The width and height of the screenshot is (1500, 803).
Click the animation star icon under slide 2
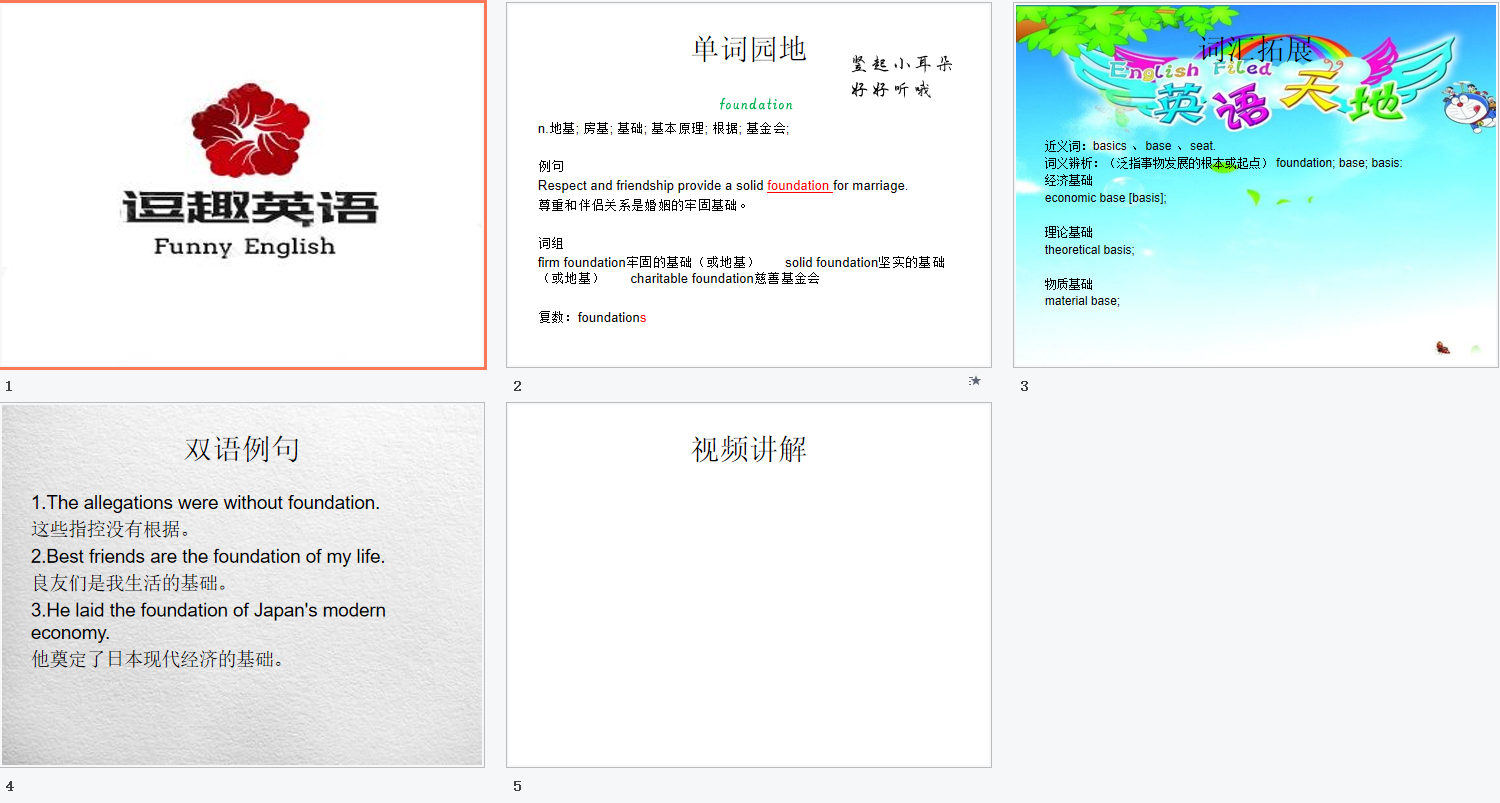(974, 381)
